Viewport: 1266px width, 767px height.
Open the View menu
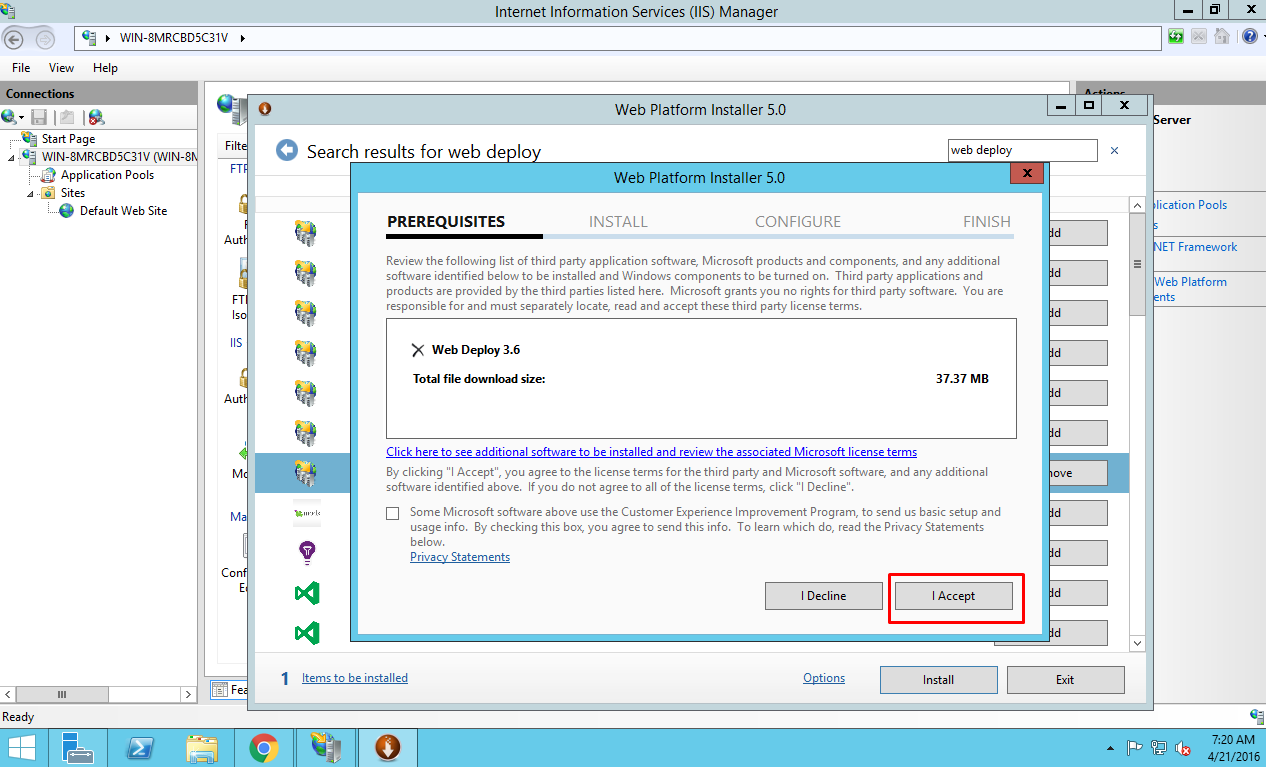click(61, 68)
